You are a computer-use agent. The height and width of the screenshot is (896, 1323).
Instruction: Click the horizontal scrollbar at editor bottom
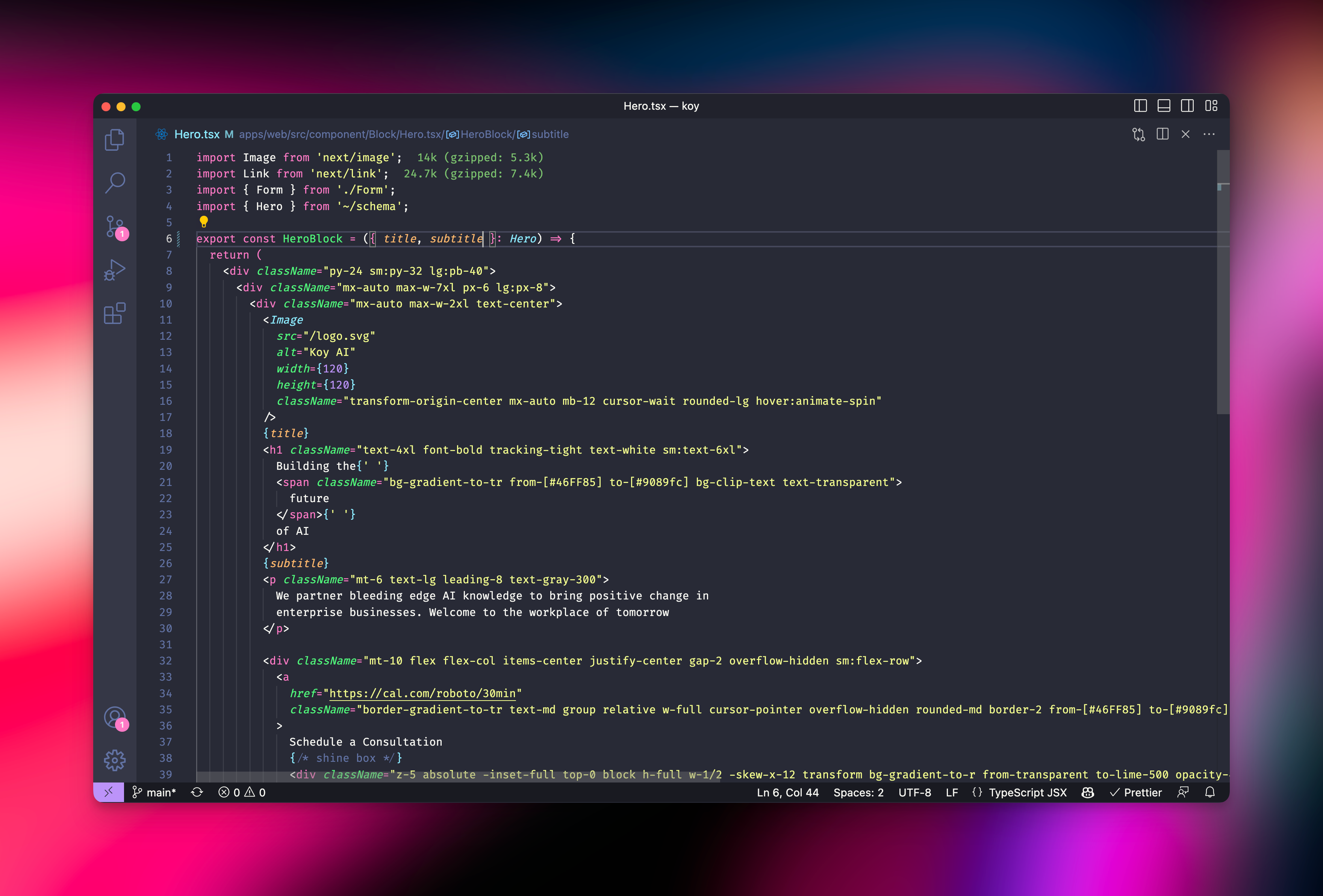pyautogui.click(x=458, y=778)
